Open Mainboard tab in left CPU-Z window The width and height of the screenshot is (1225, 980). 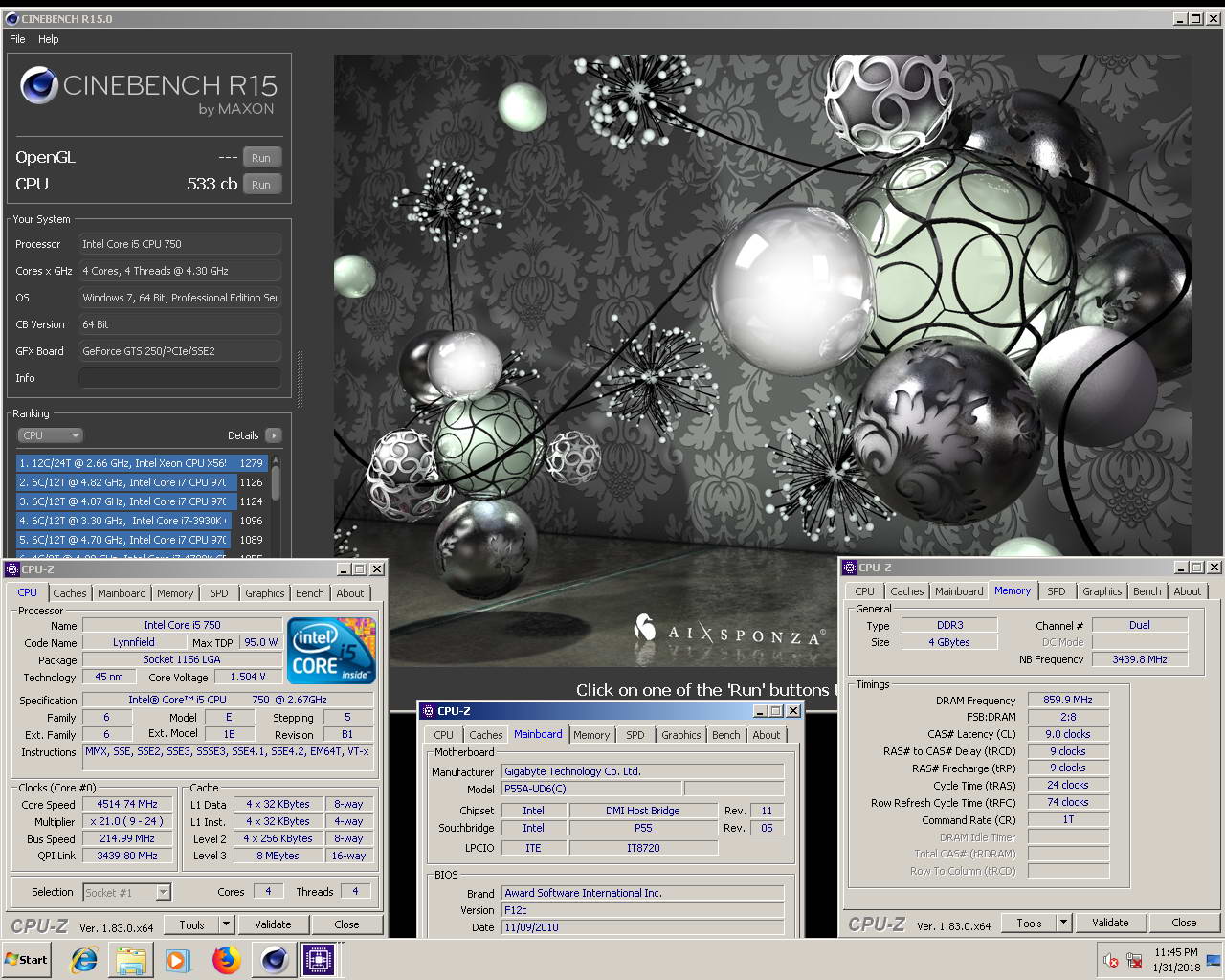point(122,593)
